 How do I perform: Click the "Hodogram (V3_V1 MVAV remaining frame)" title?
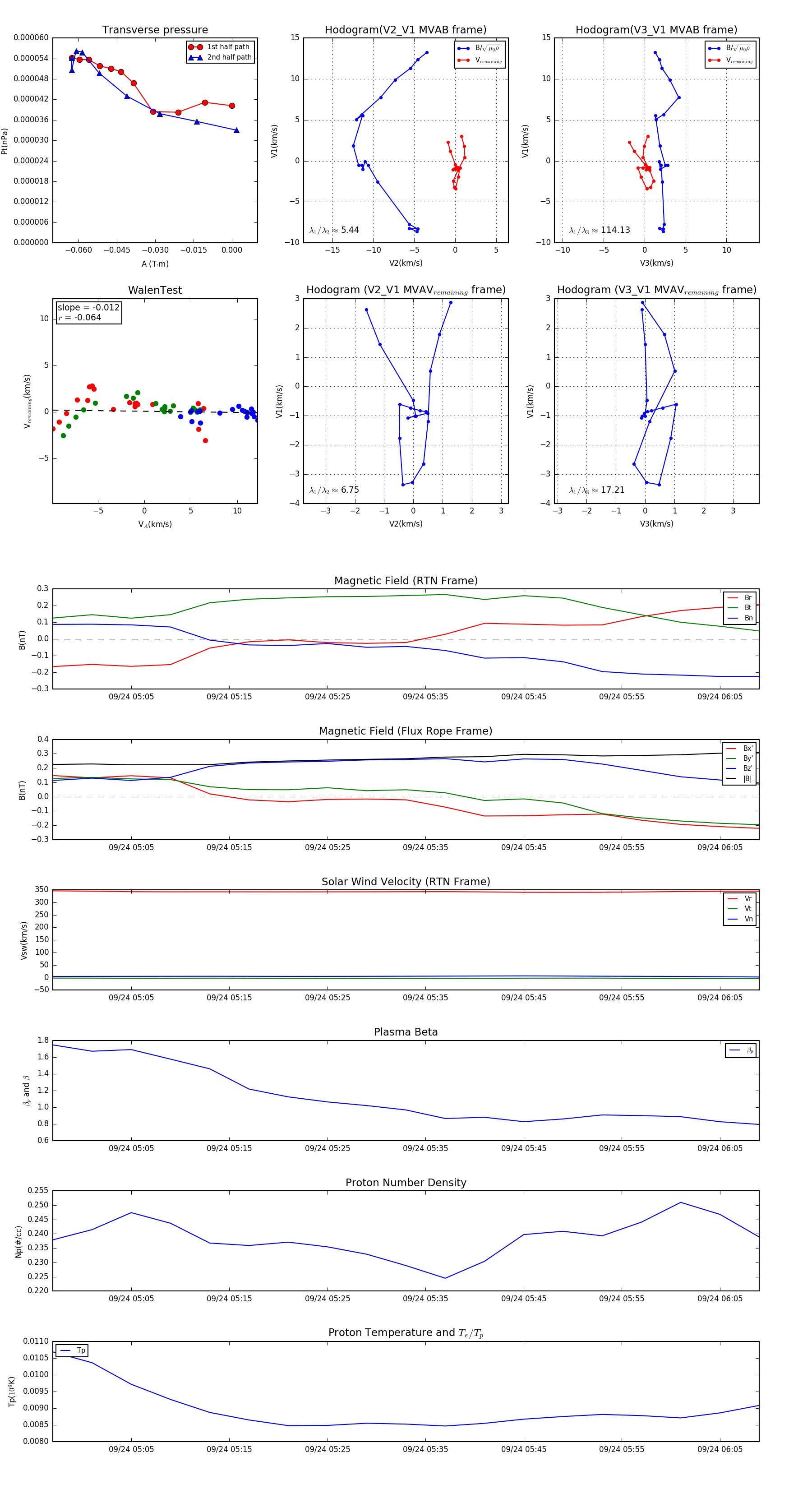(x=656, y=290)
